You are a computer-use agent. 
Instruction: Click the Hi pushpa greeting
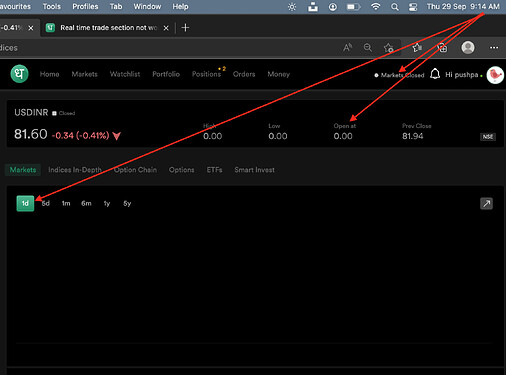point(462,75)
